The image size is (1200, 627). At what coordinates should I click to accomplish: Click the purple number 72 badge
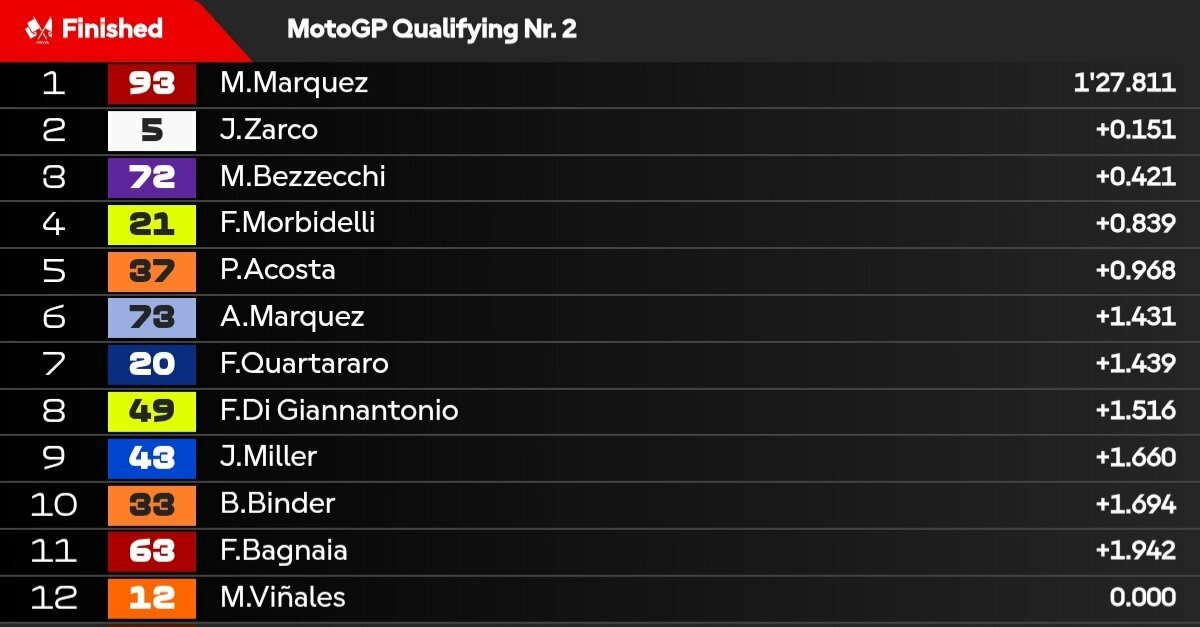[152, 177]
